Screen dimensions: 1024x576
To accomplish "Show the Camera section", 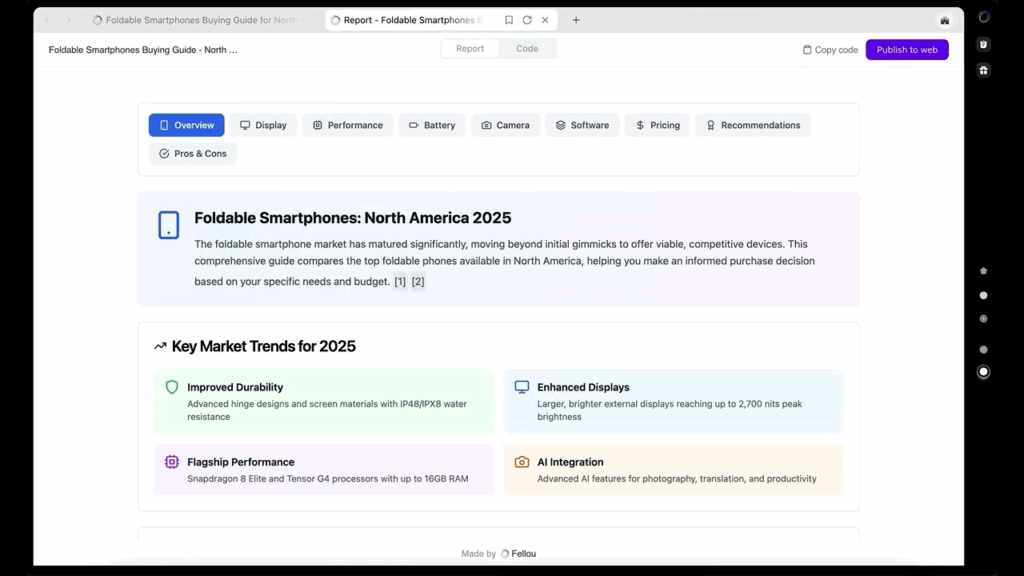I will point(505,125).
